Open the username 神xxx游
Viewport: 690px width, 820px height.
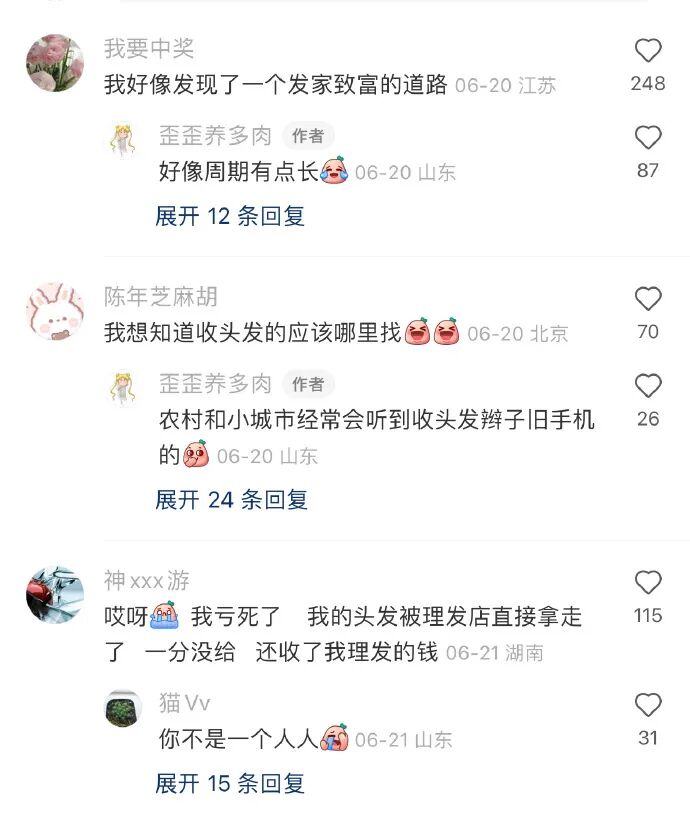[146, 580]
